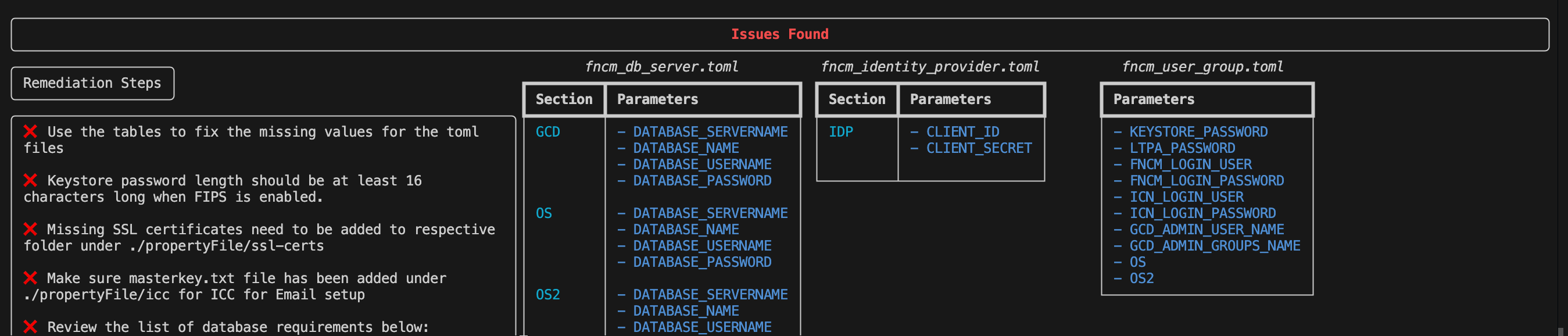
Task: Click the OS section cell in db server table
Action: point(543,213)
